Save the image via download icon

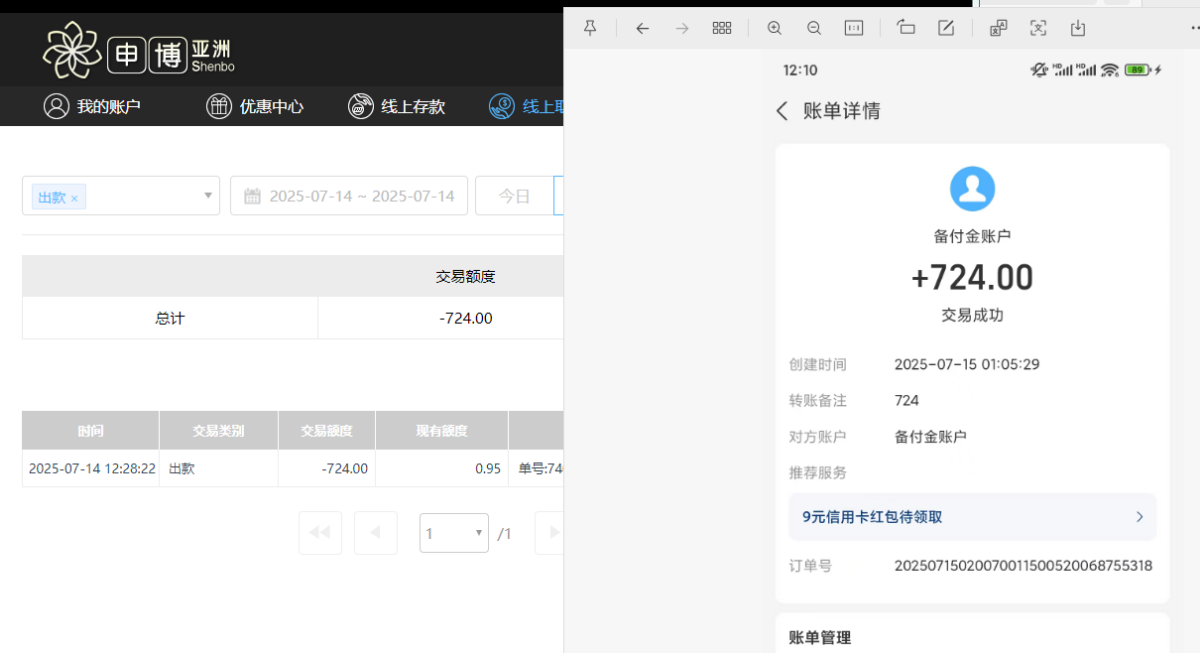(x=1078, y=28)
